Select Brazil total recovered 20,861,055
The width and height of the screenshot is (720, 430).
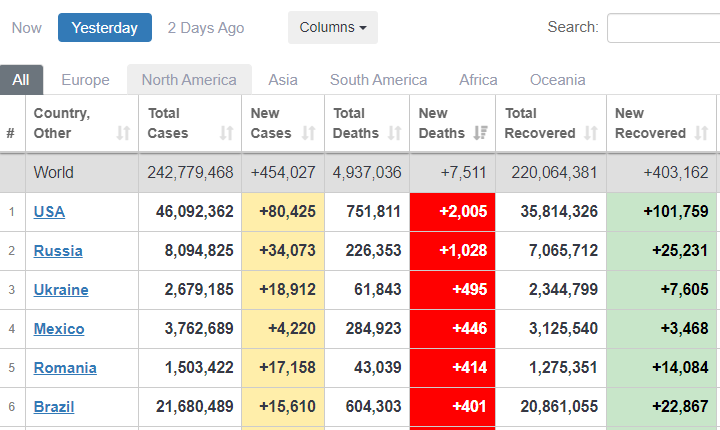559,407
